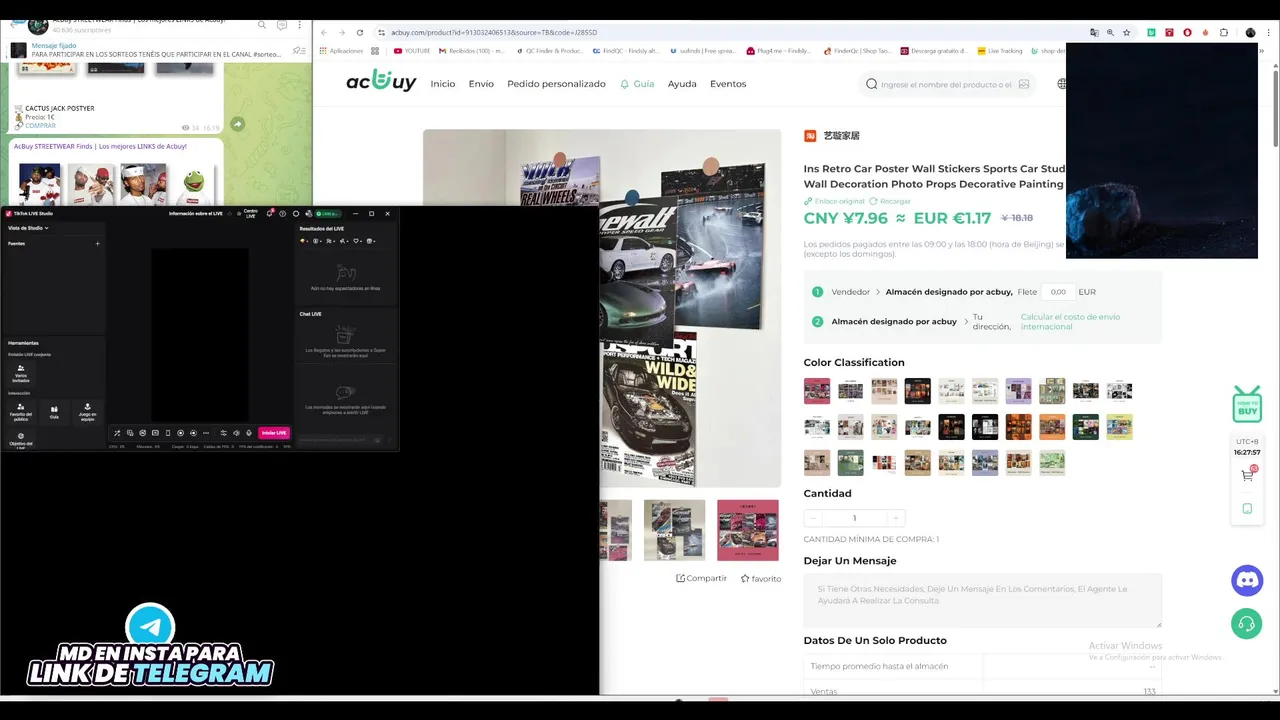This screenshot has width=1280, height=720.
Task: Open the Enlace original link
Action: coord(834,201)
